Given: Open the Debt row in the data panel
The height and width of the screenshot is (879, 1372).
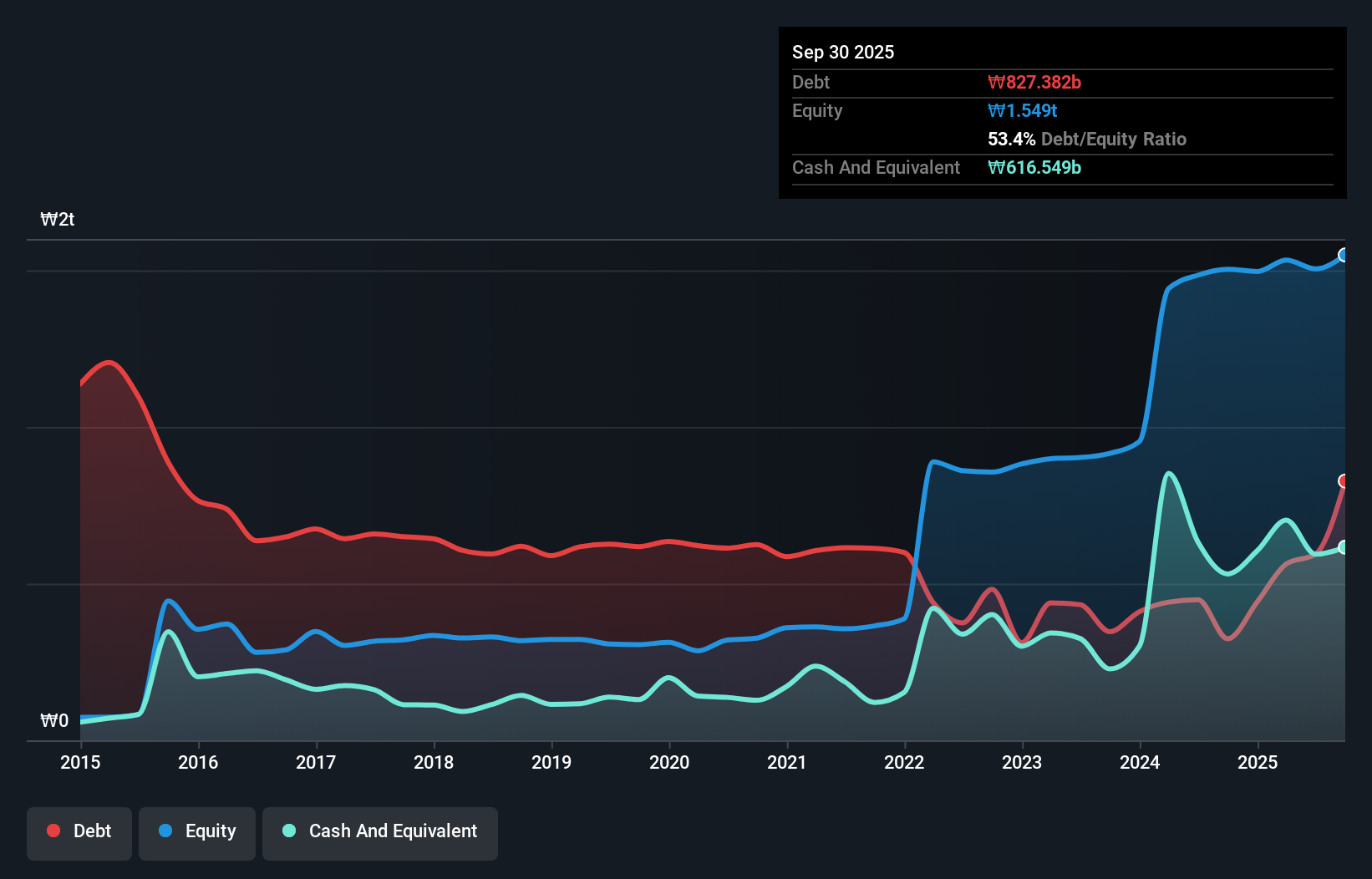Looking at the screenshot, I should coord(810,83).
